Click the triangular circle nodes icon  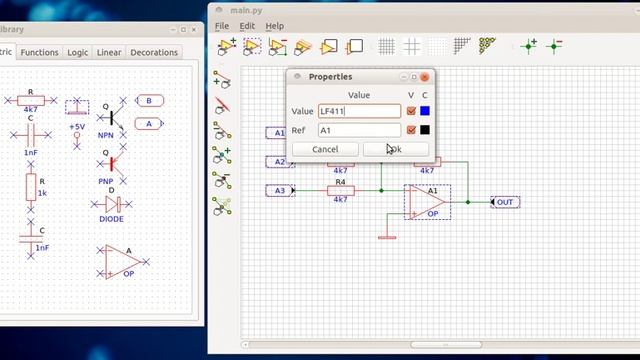coord(487,46)
